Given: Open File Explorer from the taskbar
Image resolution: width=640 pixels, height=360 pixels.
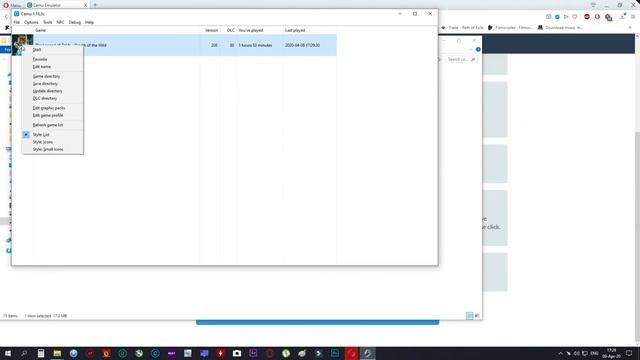Looking at the screenshot, I should point(57,353).
